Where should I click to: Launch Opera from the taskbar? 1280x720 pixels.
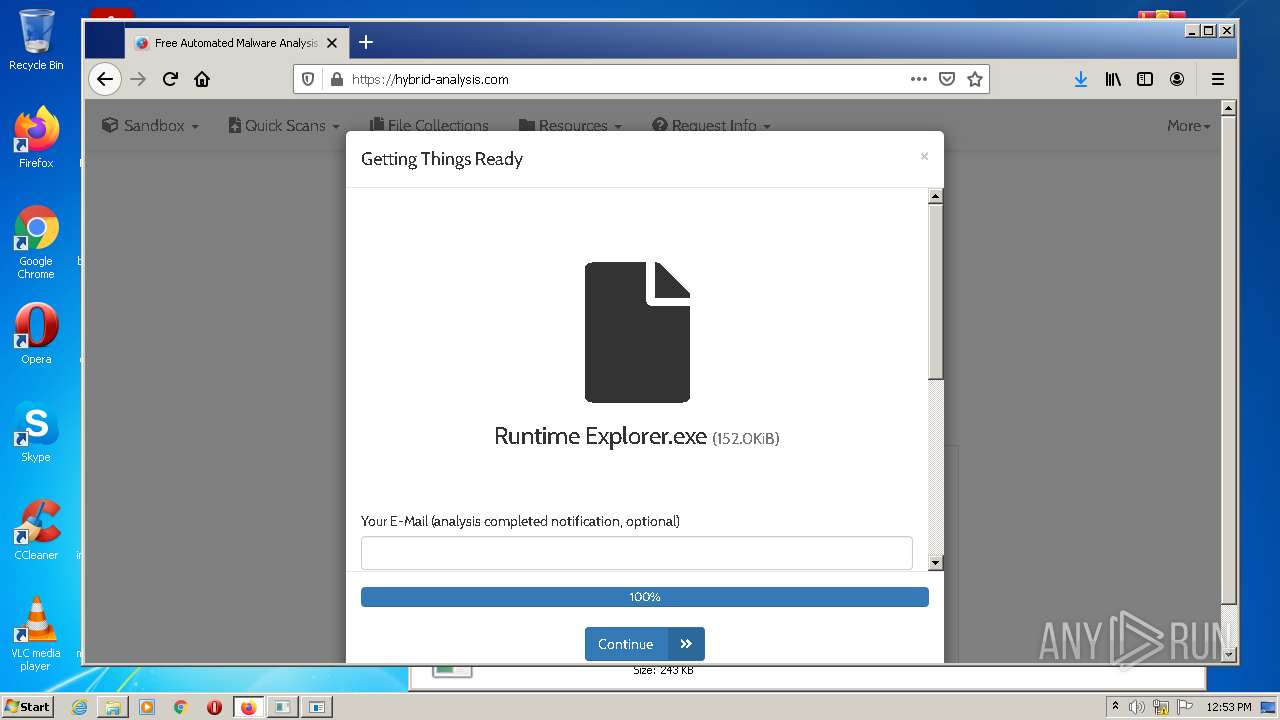click(x=214, y=706)
